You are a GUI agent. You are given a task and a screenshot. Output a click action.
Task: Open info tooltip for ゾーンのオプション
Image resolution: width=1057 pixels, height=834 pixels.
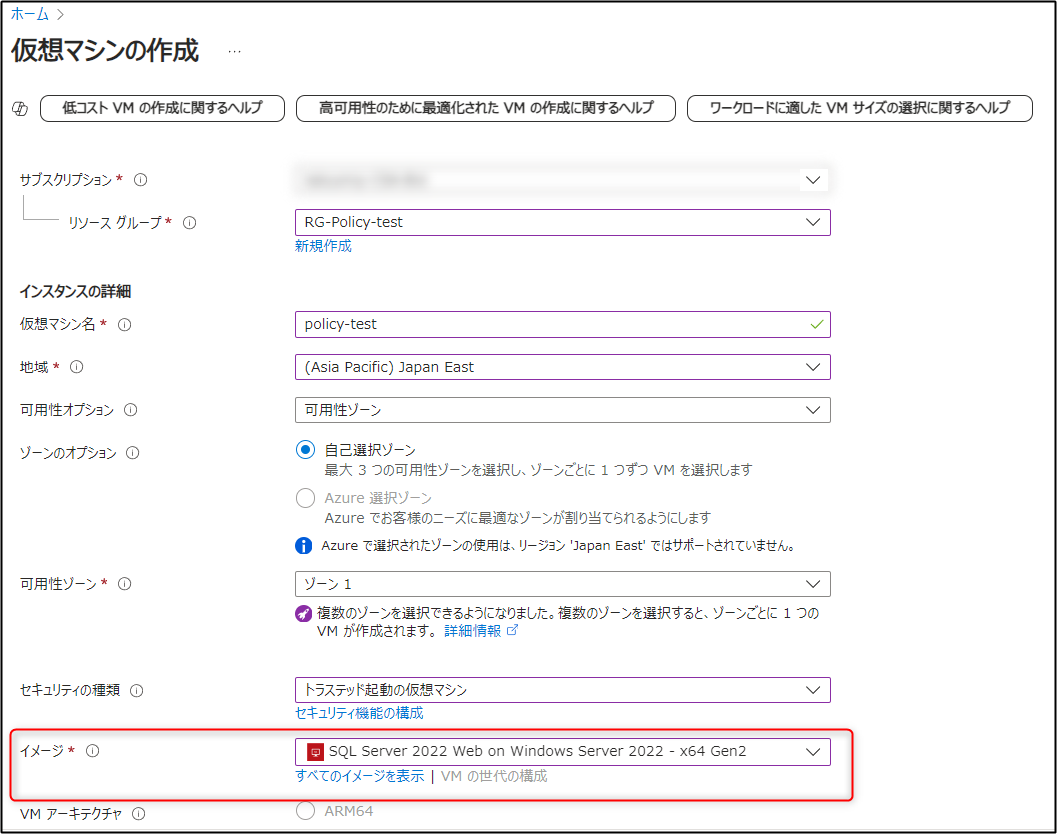[133, 453]
